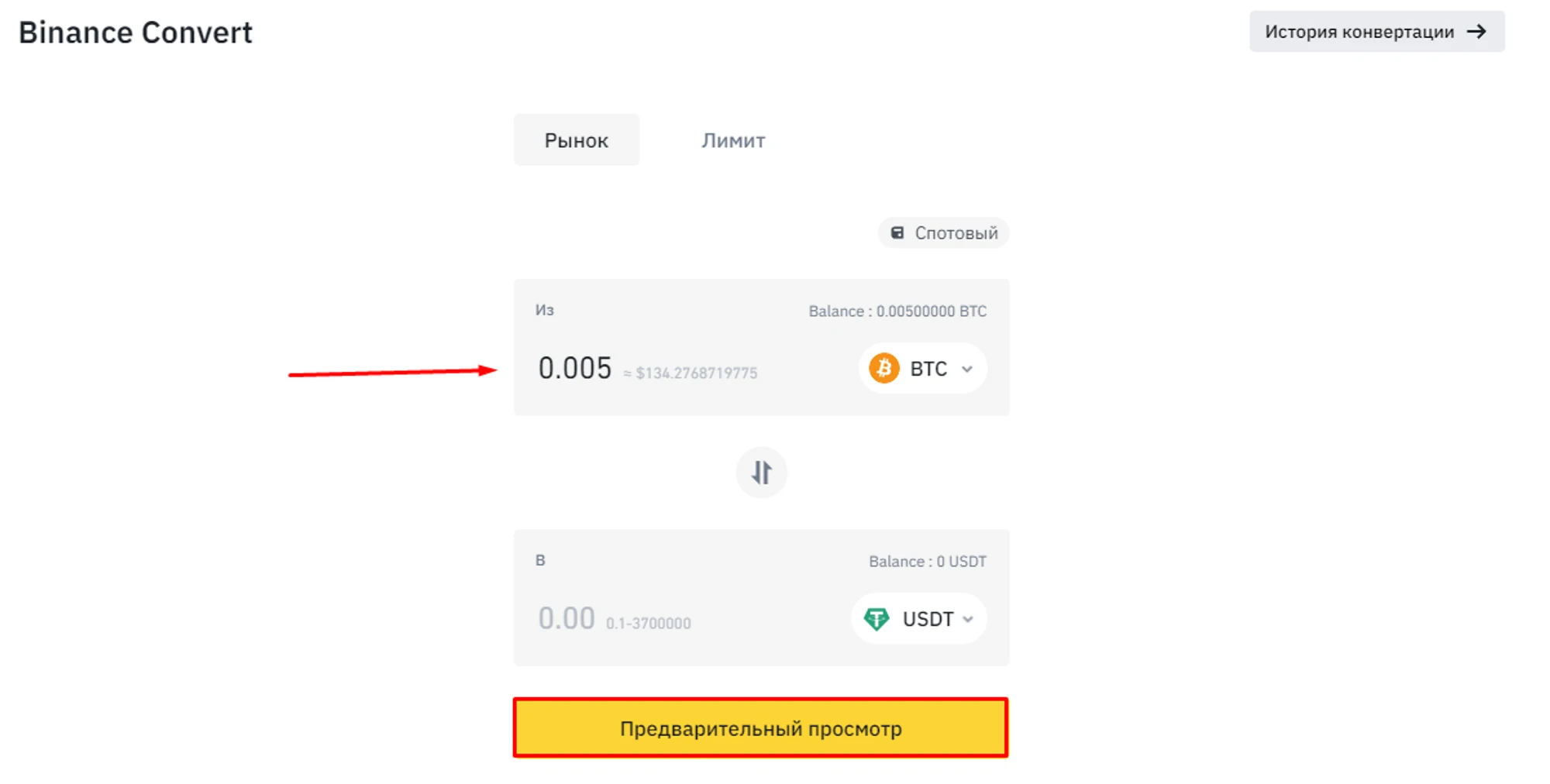Click the Spot wallet icon
The width and height of the screenshot is (1550, 784).
coord(897,233)
